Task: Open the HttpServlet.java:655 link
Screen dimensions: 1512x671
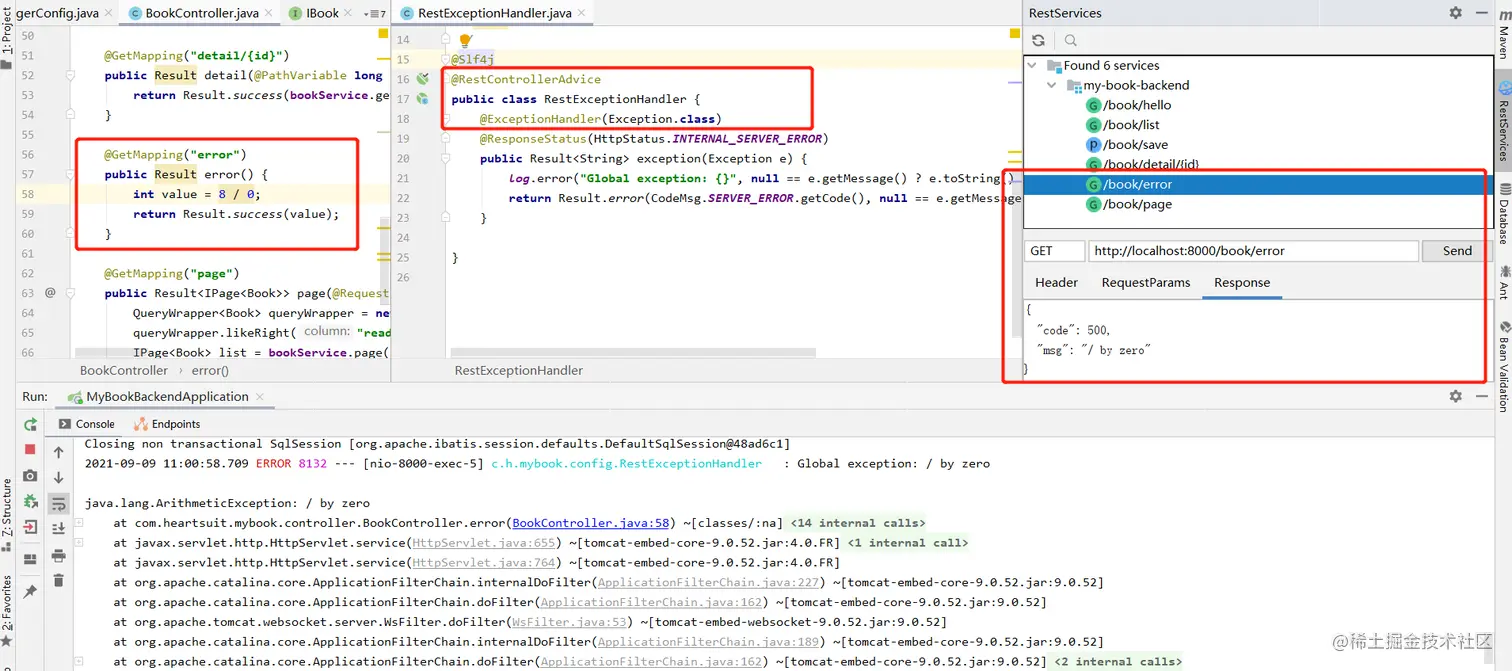Action: 484,543
